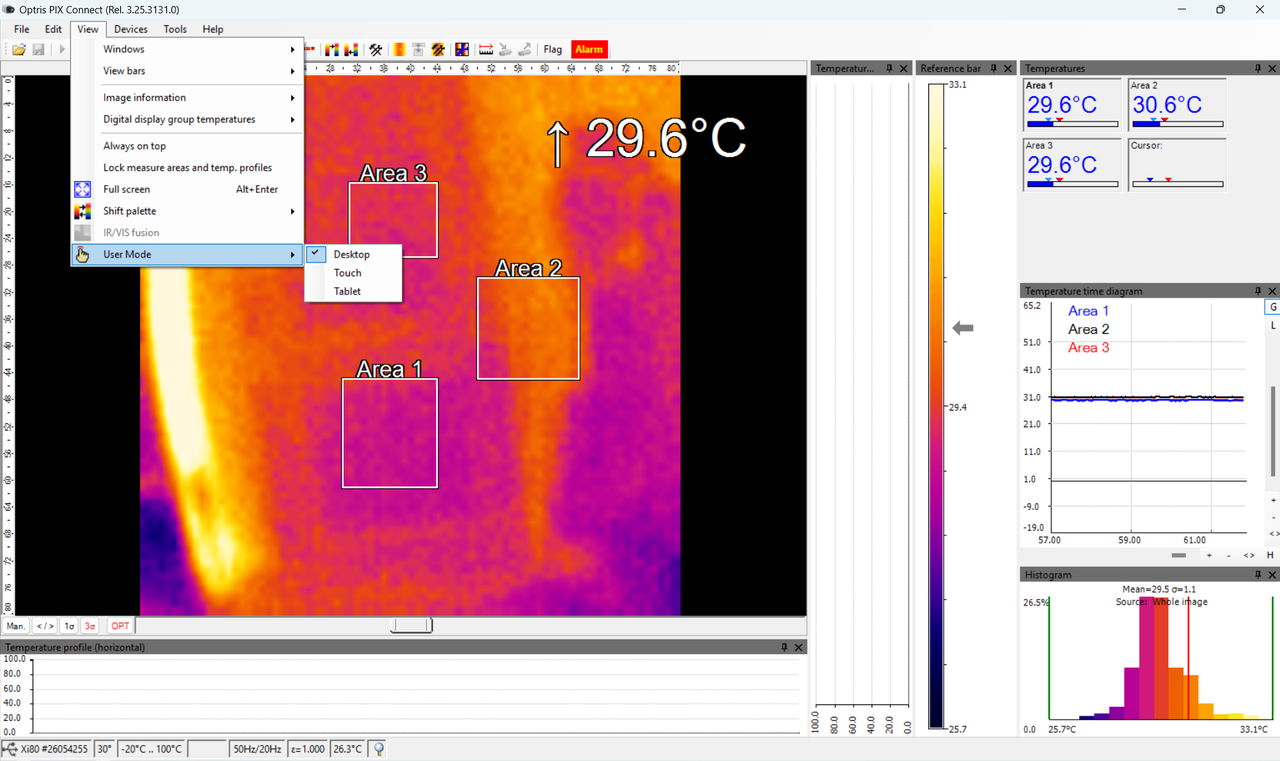Click the red ruler measurement toolbar icon
Image resolution: width=1280 pixels, height=761 pixels.
pos(486,49)
